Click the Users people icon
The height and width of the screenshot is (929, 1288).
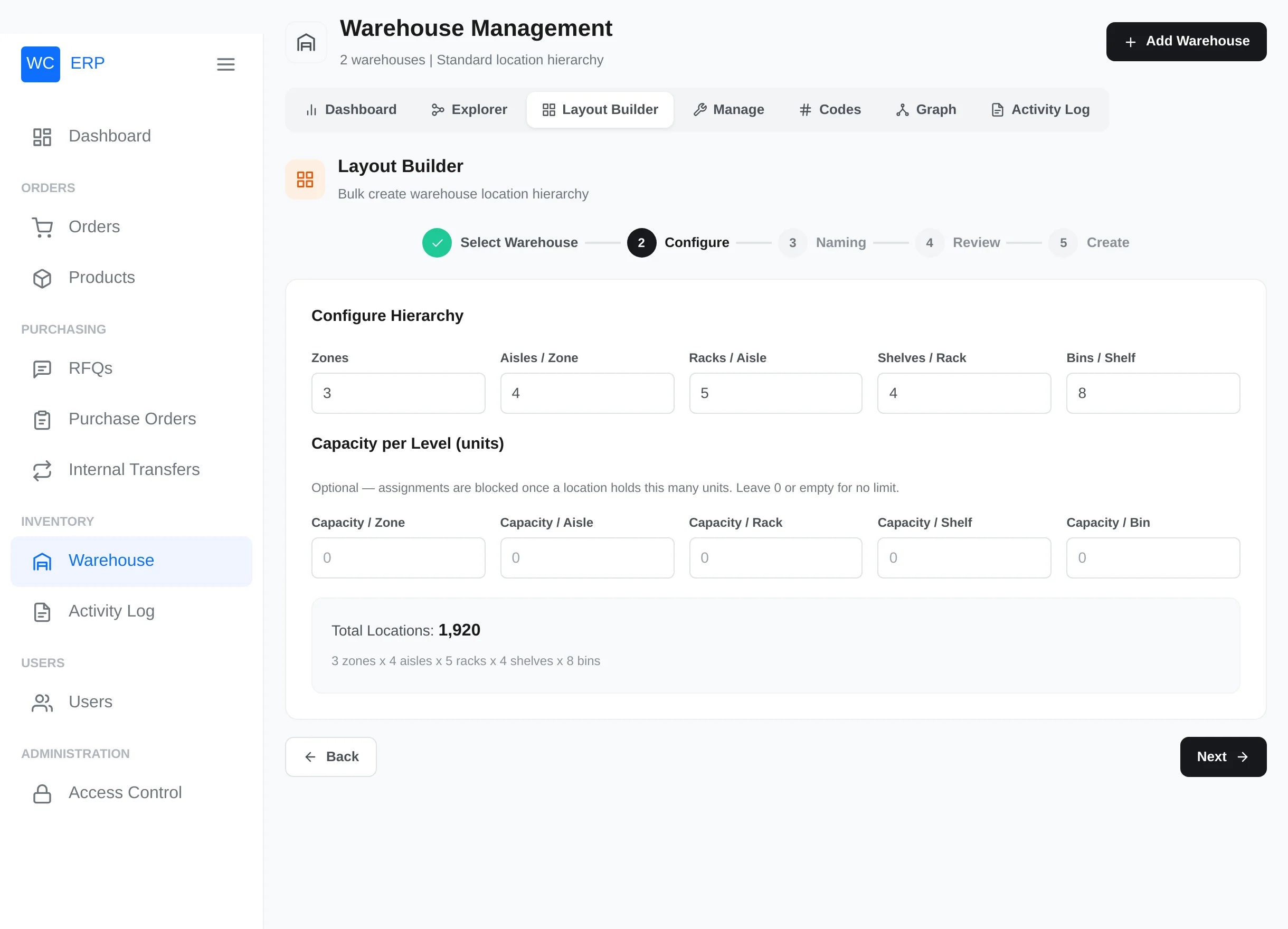tap(42, 703)
